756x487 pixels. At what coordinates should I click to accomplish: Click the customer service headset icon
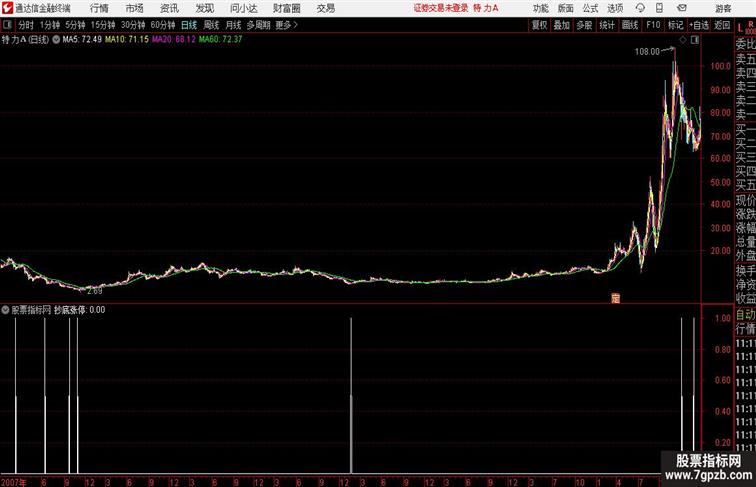tap(640, 8)
